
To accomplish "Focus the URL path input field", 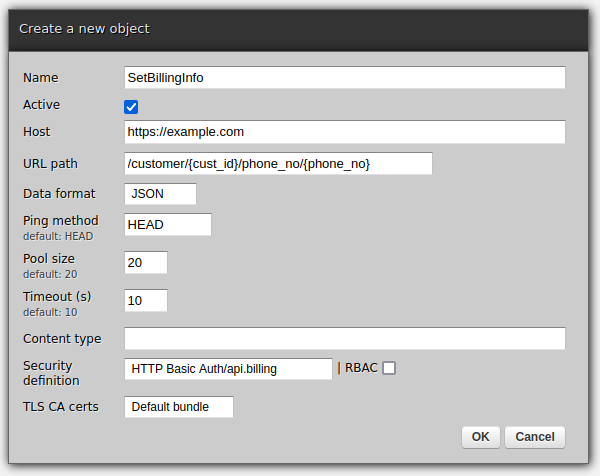I will coord(278,164).
